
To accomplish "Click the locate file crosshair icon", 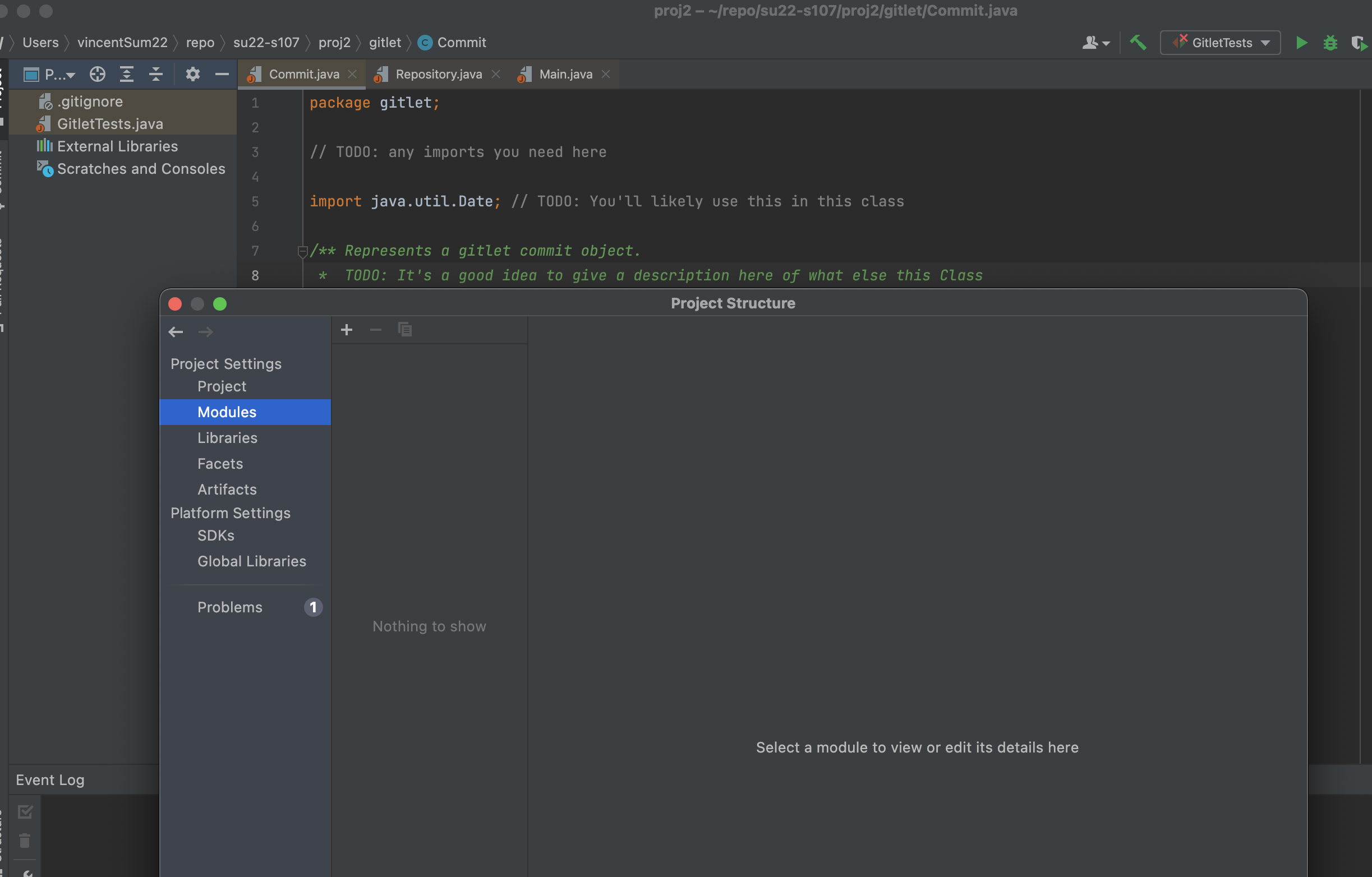I will tap(98, 74).
